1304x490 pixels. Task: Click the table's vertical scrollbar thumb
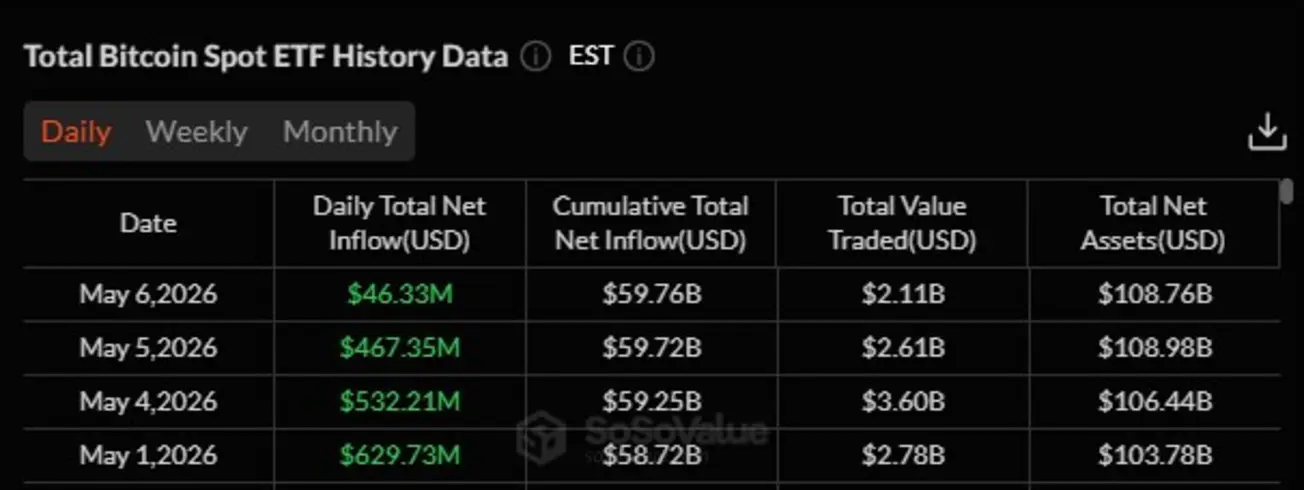1286,192
